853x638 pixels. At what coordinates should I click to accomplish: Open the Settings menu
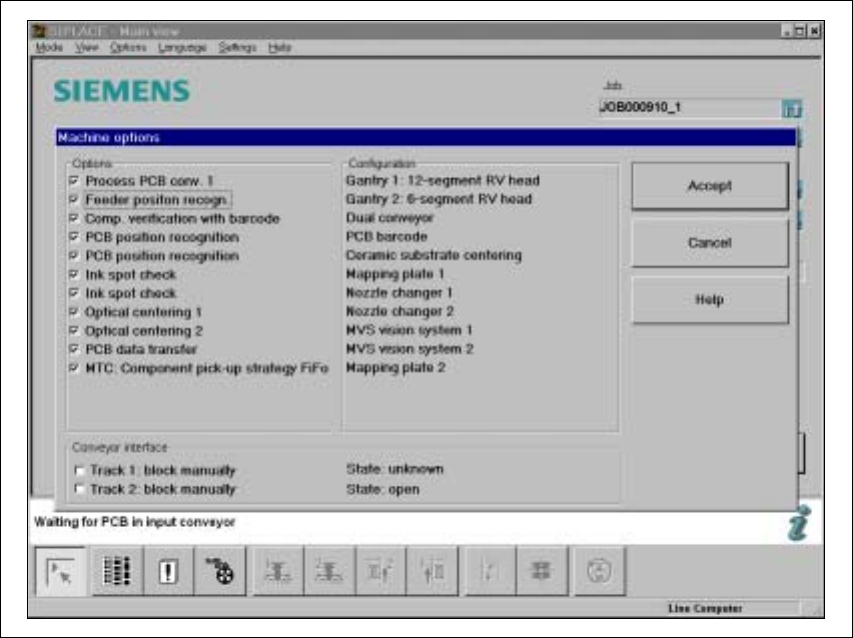coord(237,48)
